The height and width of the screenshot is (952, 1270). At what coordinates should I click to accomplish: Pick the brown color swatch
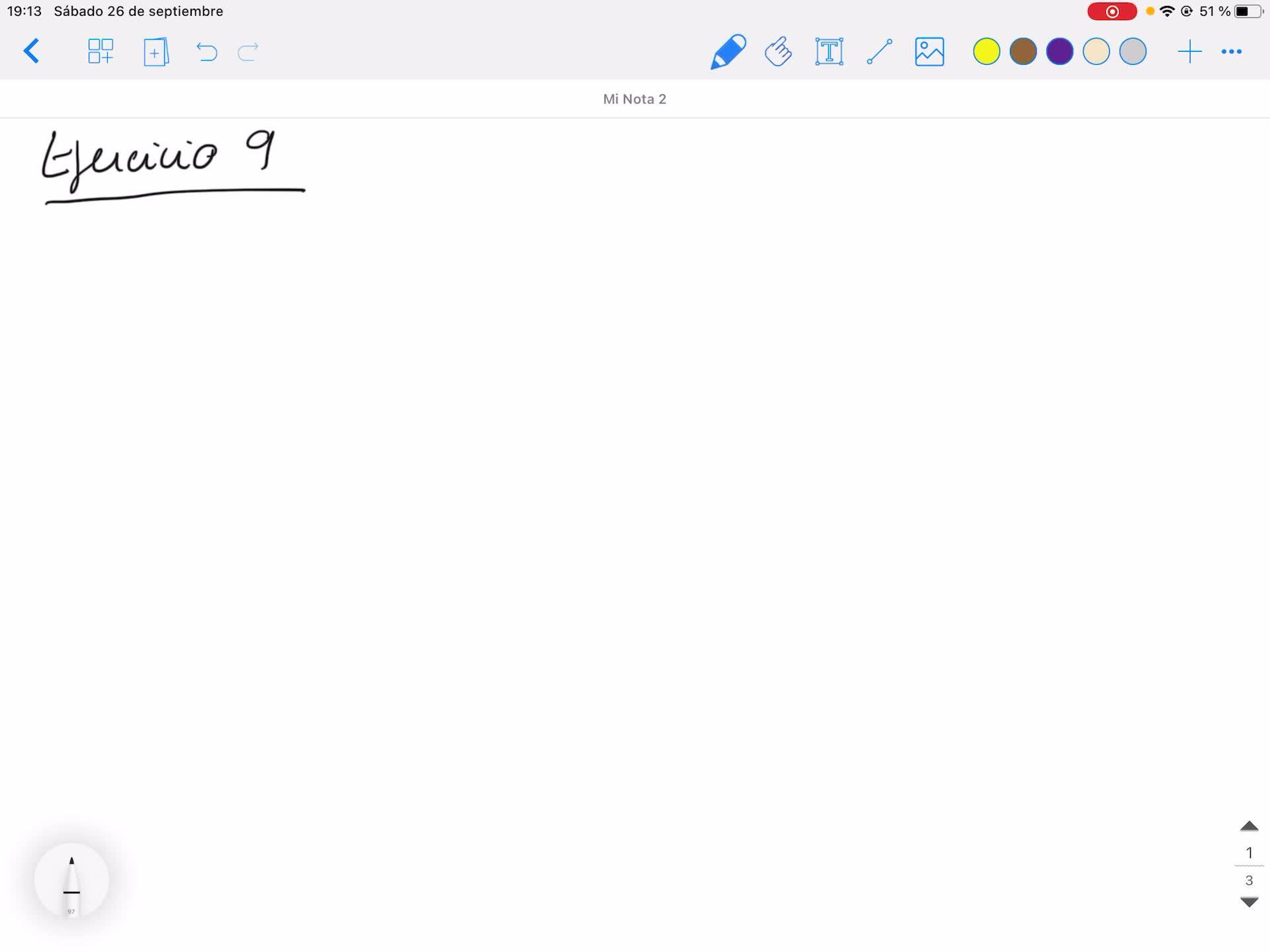(1023, 52)
